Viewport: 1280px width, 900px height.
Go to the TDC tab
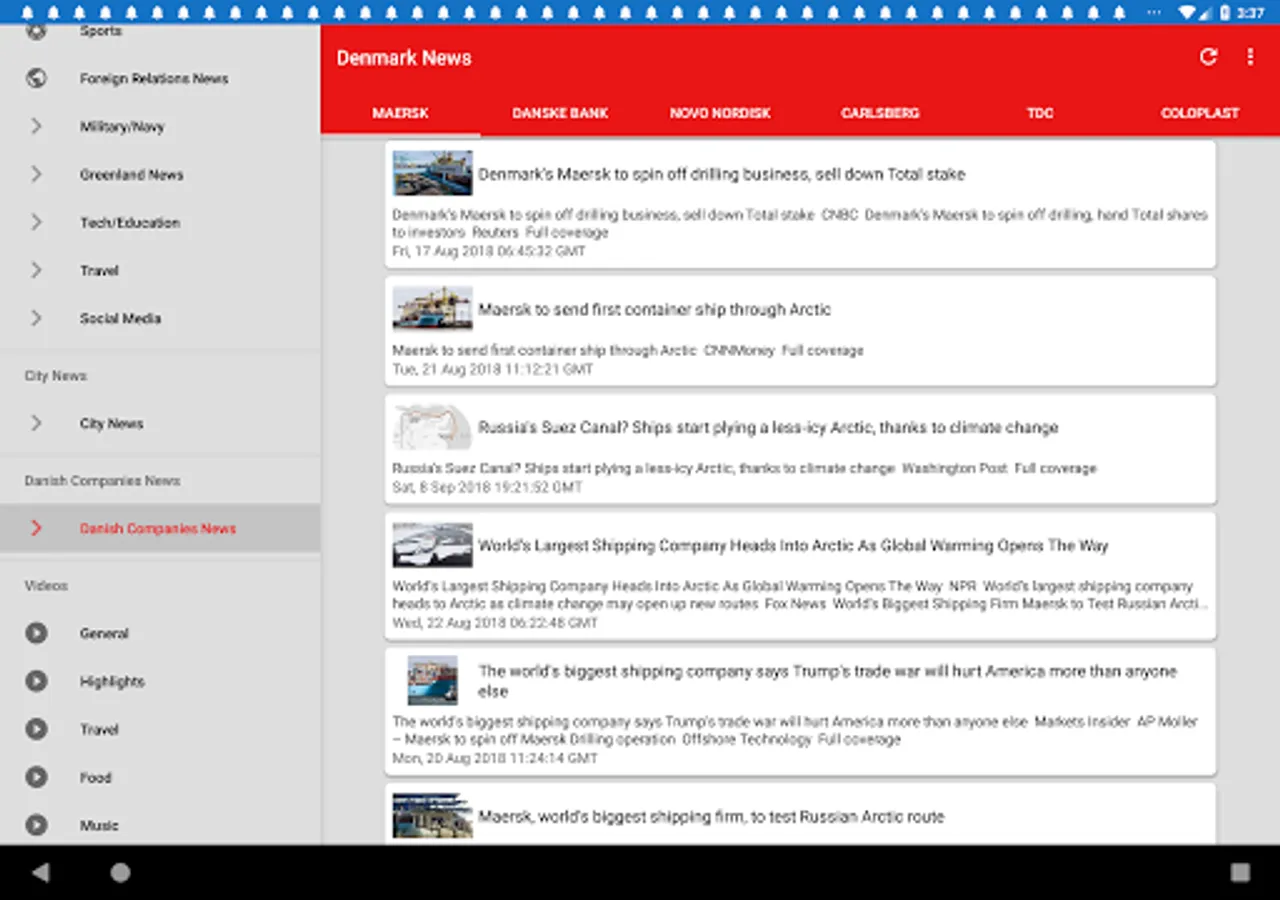tap(1040, 113)
